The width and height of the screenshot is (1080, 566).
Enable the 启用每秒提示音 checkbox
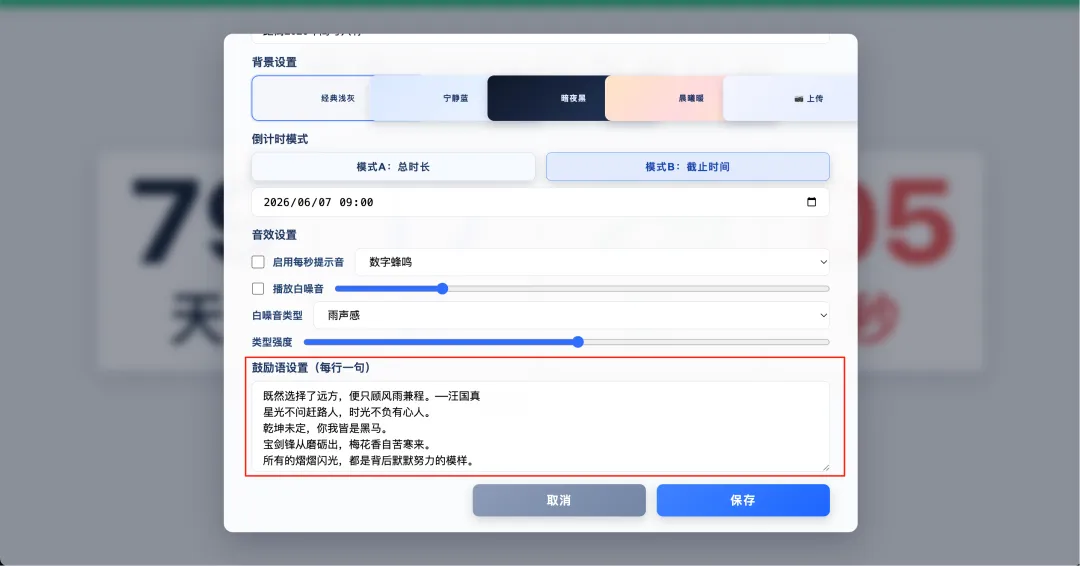pos(258,262)
